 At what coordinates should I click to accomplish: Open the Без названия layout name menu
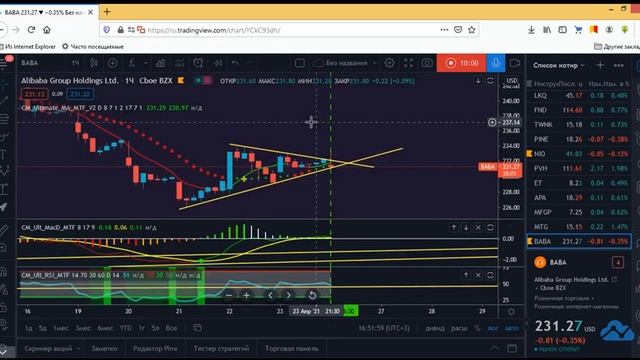(346, 63)
